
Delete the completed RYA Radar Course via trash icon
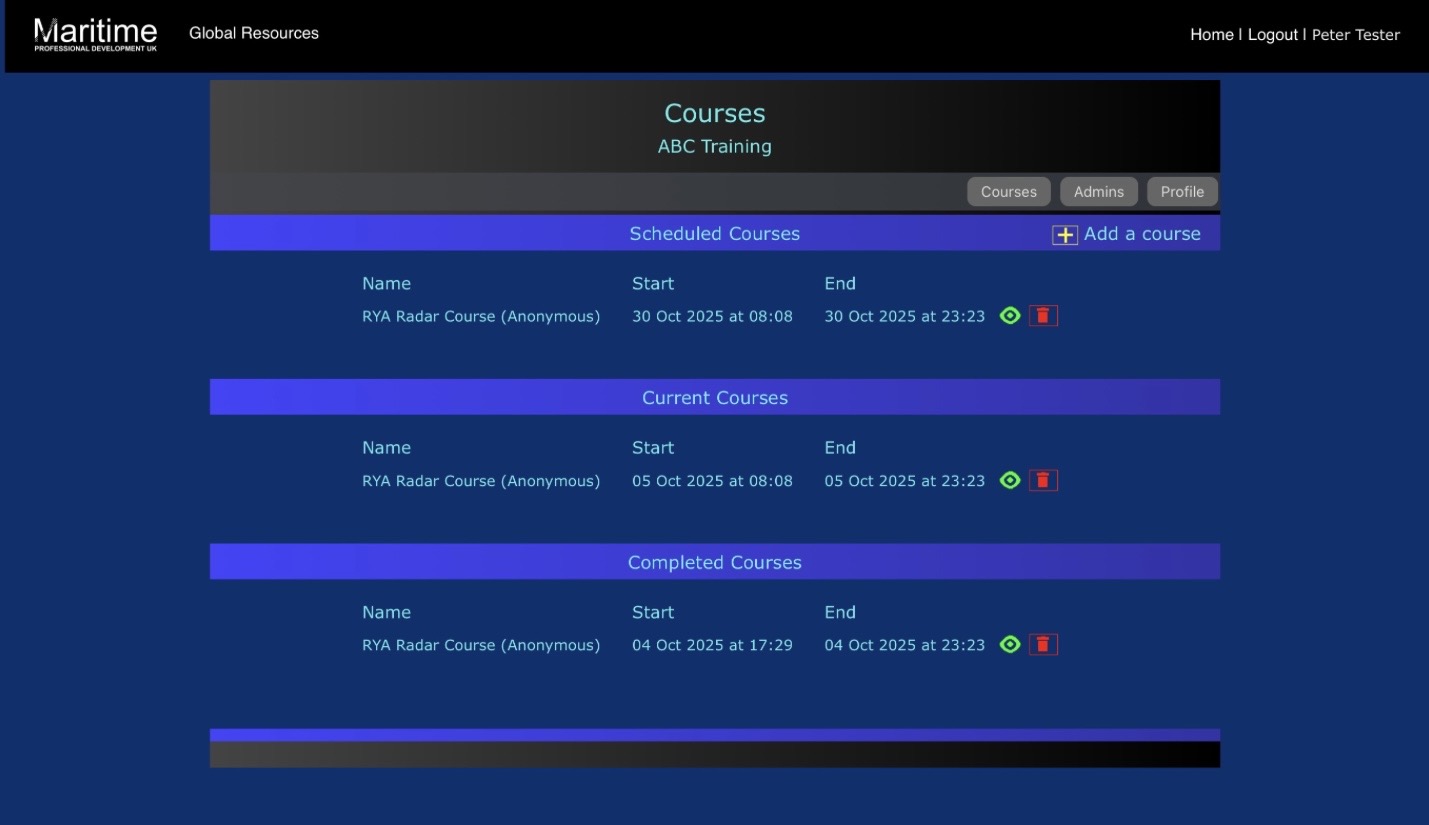(1043, 644)
